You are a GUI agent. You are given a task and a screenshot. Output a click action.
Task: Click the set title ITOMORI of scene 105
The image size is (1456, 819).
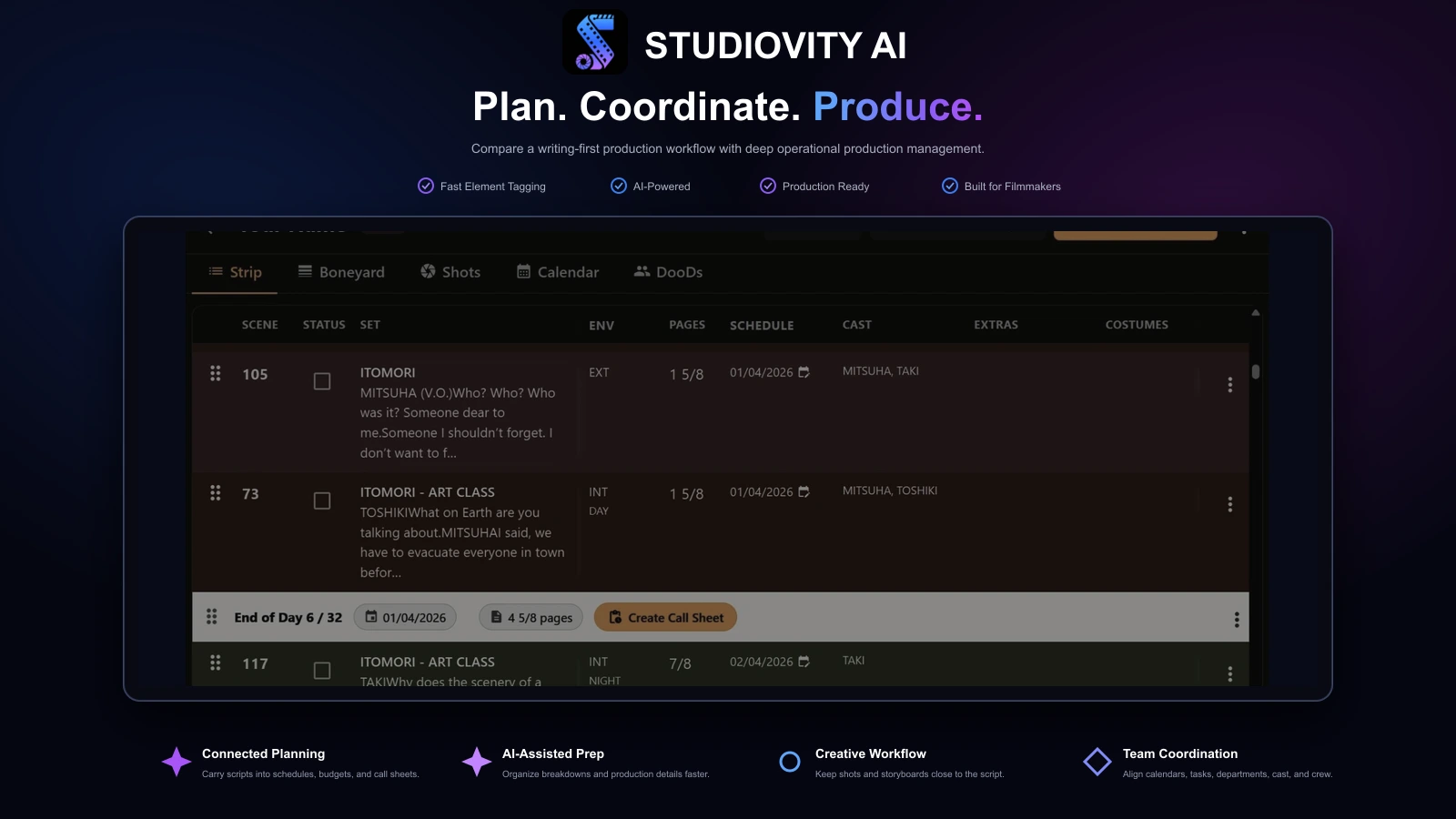[388, 372]
